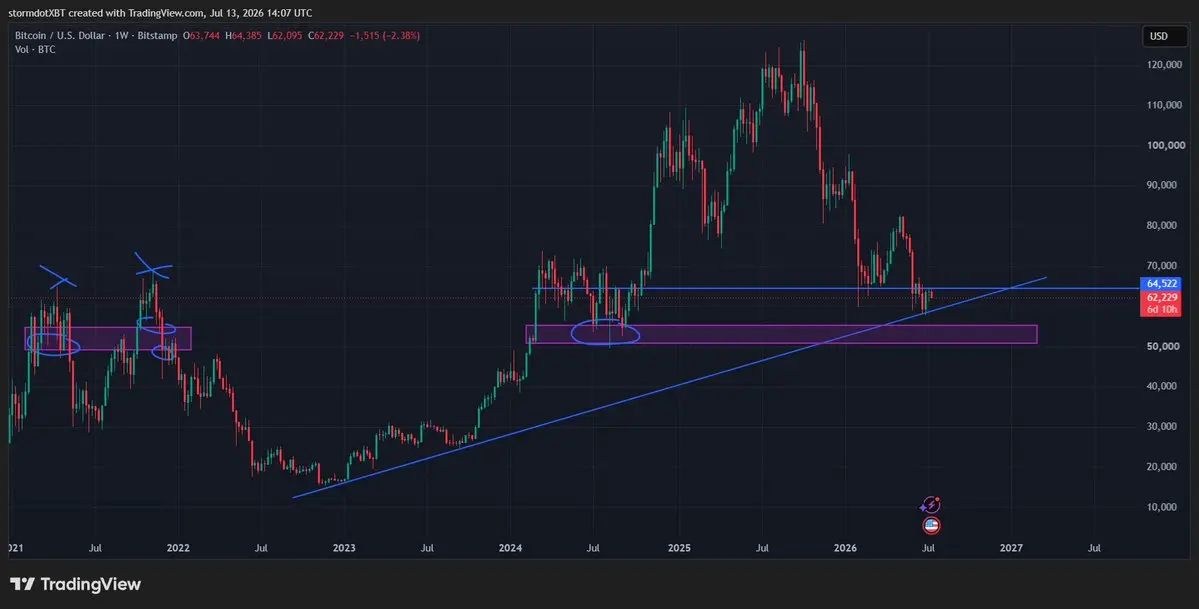Click the 2027 time axis label
This screenshot has width=1199, height=609.
click(1011, 548)
